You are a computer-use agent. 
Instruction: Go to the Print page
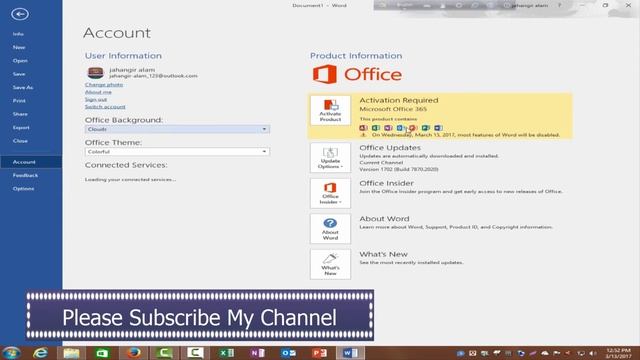19,101
